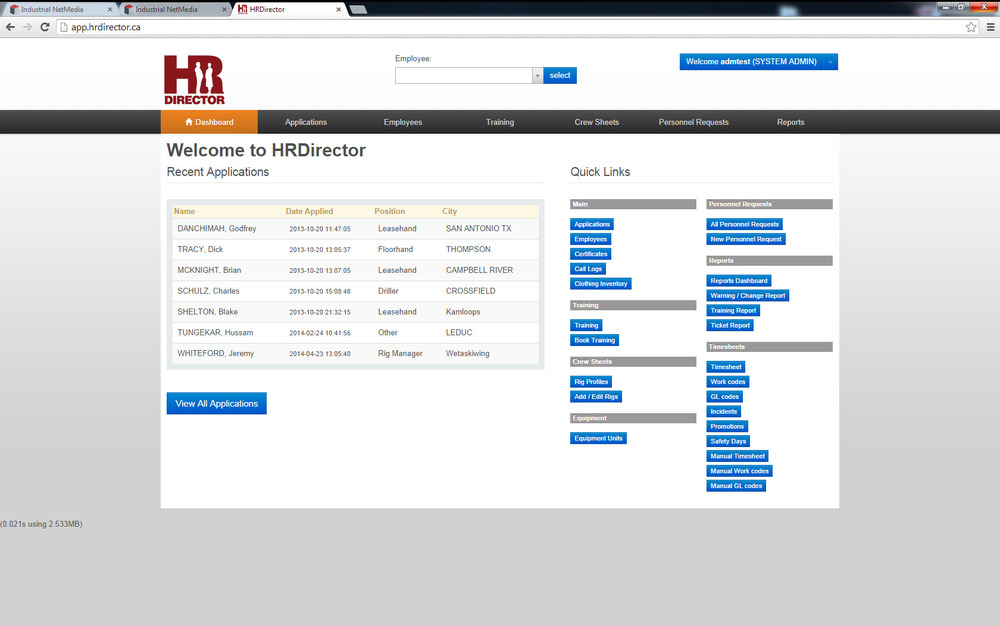This screenshot has width=1000, height=626.
Task: Click the Employees quick link
Action: coord(591,239)
